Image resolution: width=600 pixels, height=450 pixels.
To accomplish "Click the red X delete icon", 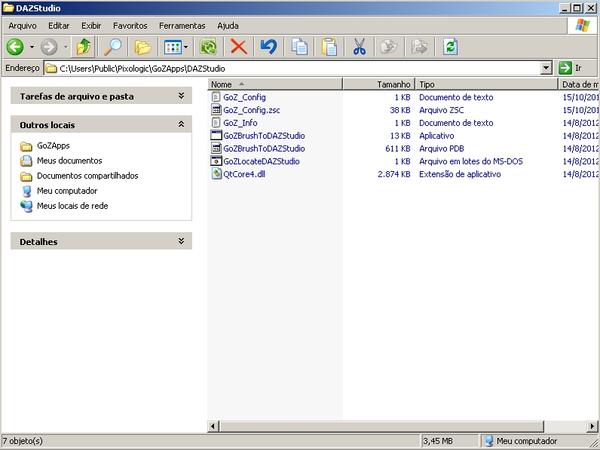I will tap(239, 47).
